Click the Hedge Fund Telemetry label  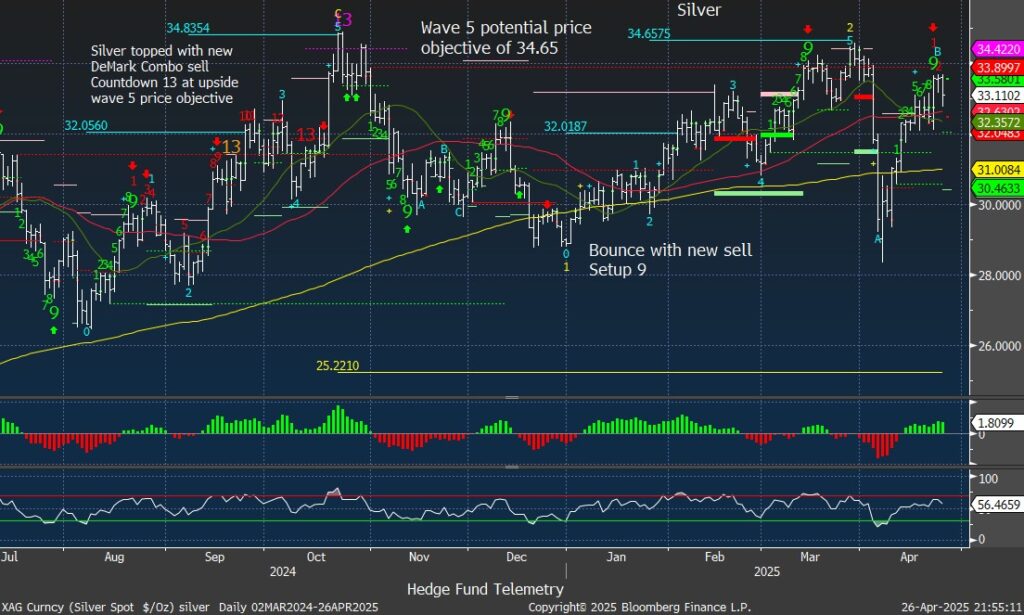[485, 589]
